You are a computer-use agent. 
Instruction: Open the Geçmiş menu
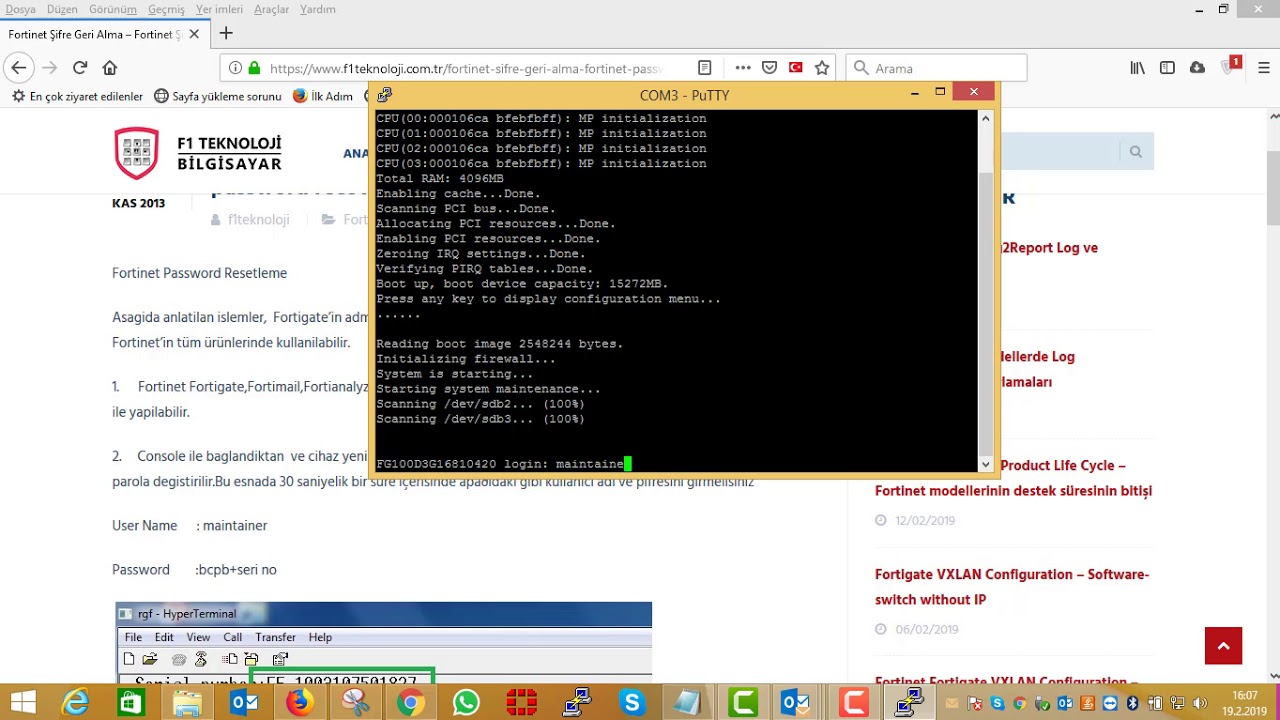[167, 9]
